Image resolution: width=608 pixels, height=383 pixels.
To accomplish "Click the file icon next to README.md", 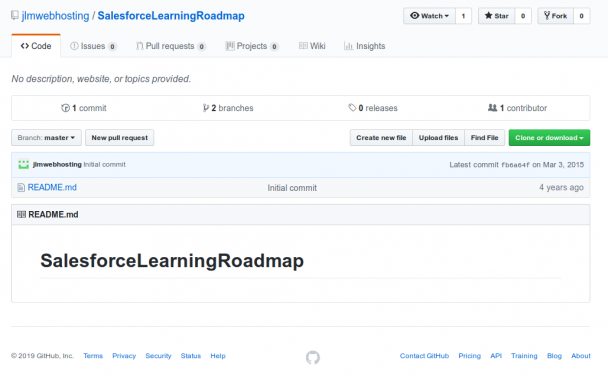I will click(21, 188).
